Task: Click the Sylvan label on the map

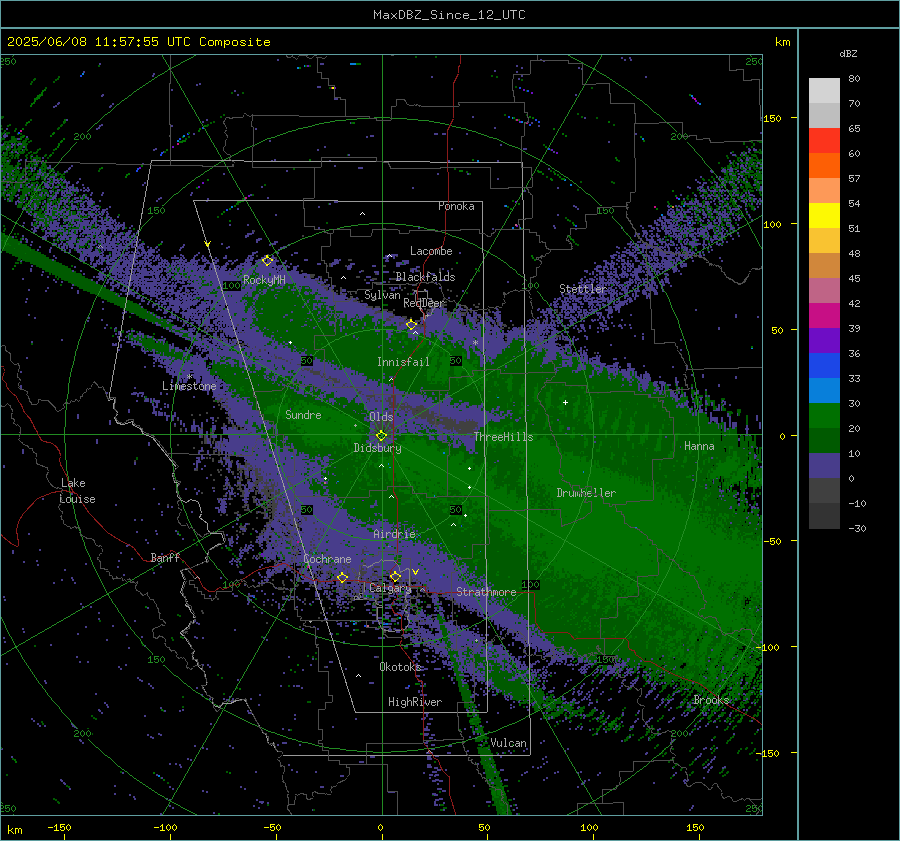Action: point(382,295)
